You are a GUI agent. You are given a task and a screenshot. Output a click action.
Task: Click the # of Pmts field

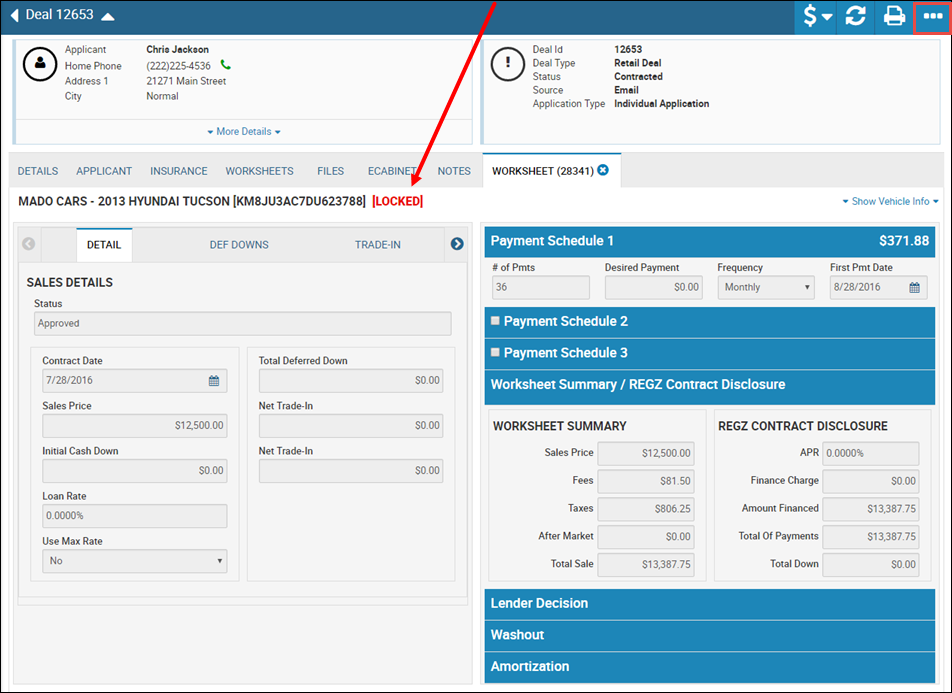point(540,287)
